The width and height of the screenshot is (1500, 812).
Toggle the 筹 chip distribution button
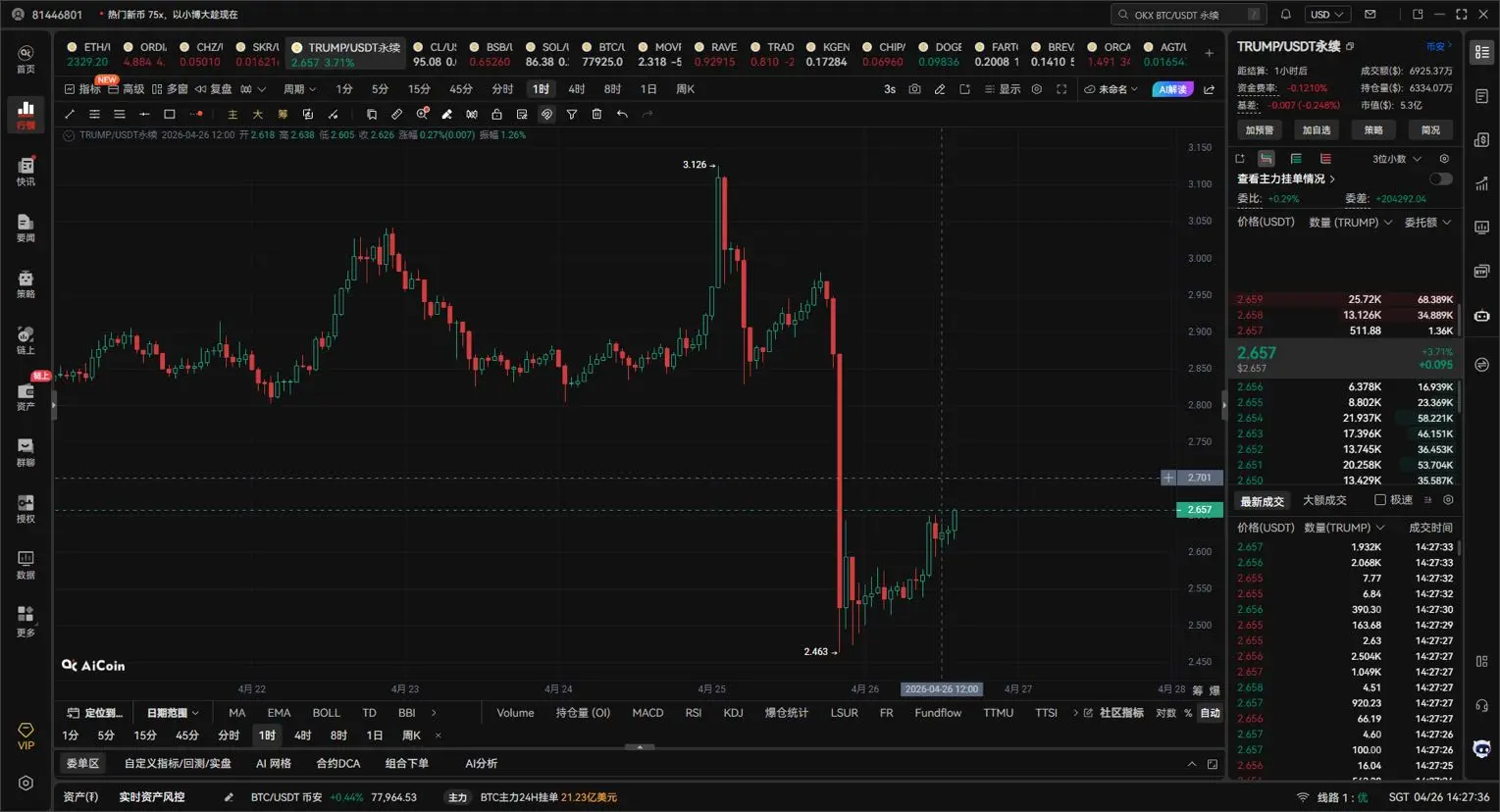coord(283,115)
